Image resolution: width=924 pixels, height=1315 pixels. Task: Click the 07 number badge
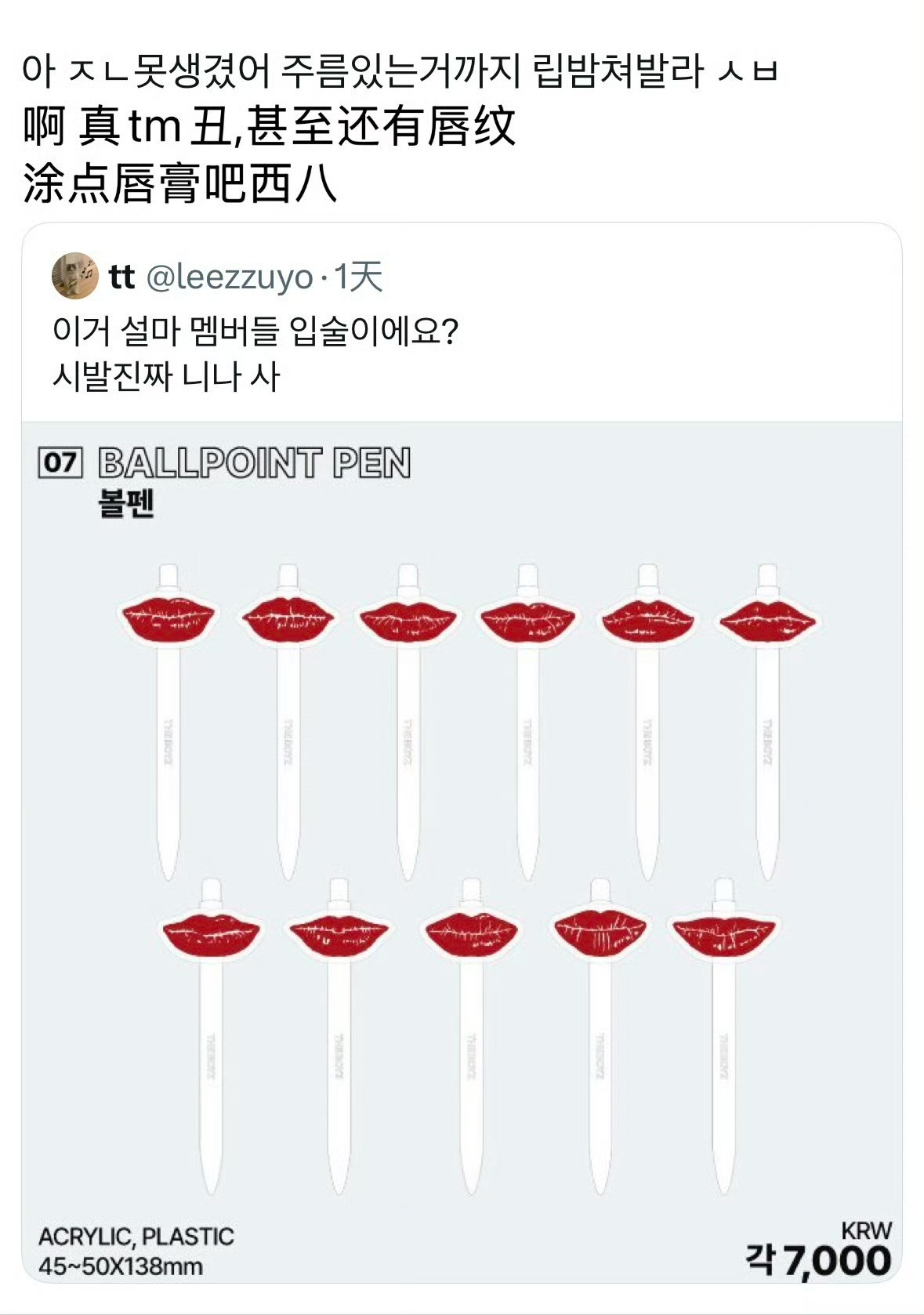[60, 462]
